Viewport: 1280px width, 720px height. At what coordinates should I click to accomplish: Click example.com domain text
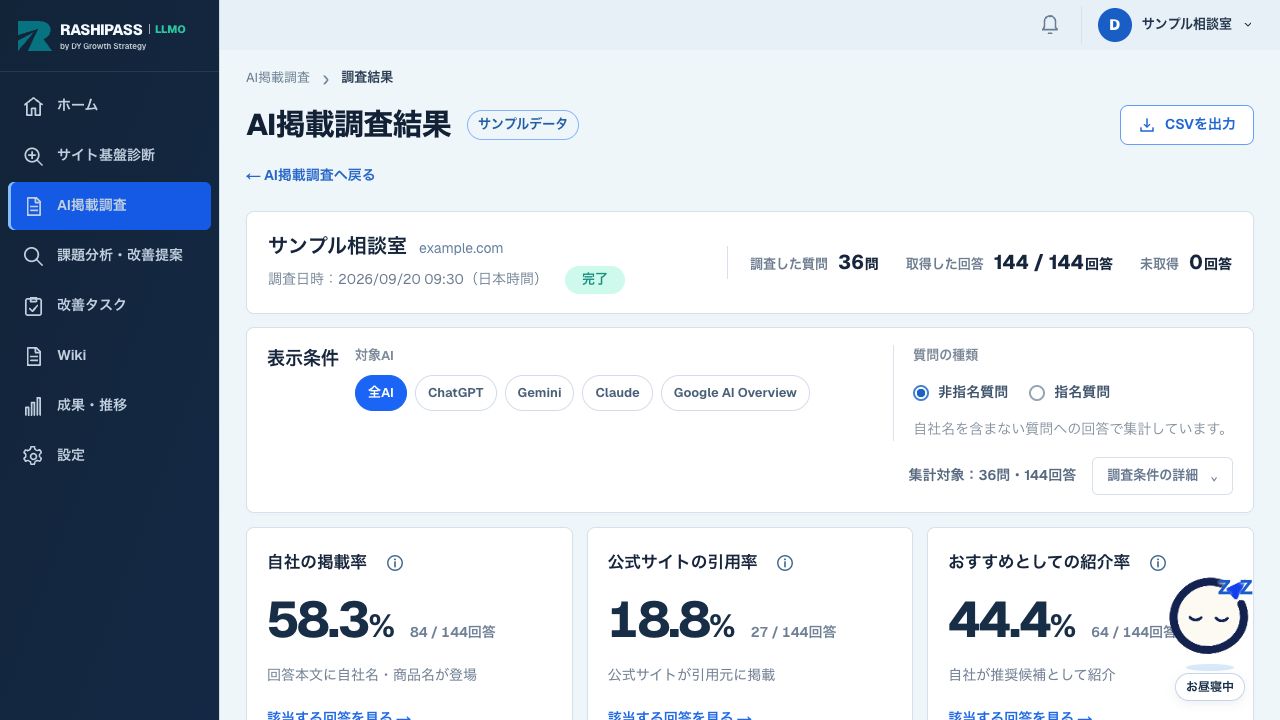[461, 248]
